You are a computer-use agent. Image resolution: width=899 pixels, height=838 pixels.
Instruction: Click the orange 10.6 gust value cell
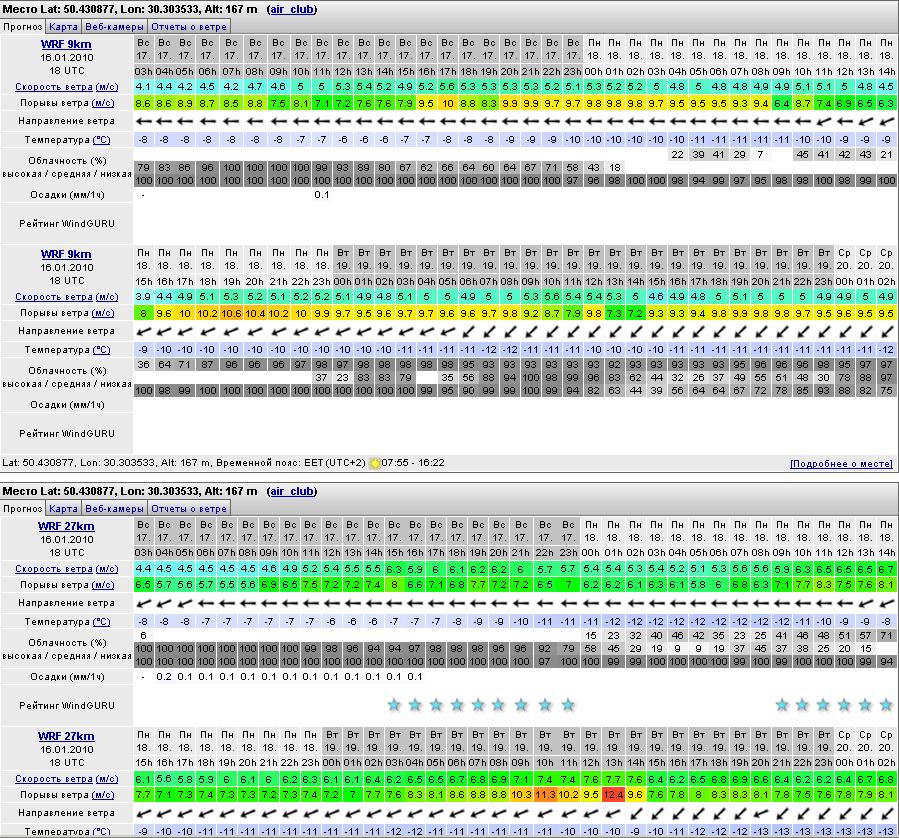pyautogui.click(x=231, y=313)
